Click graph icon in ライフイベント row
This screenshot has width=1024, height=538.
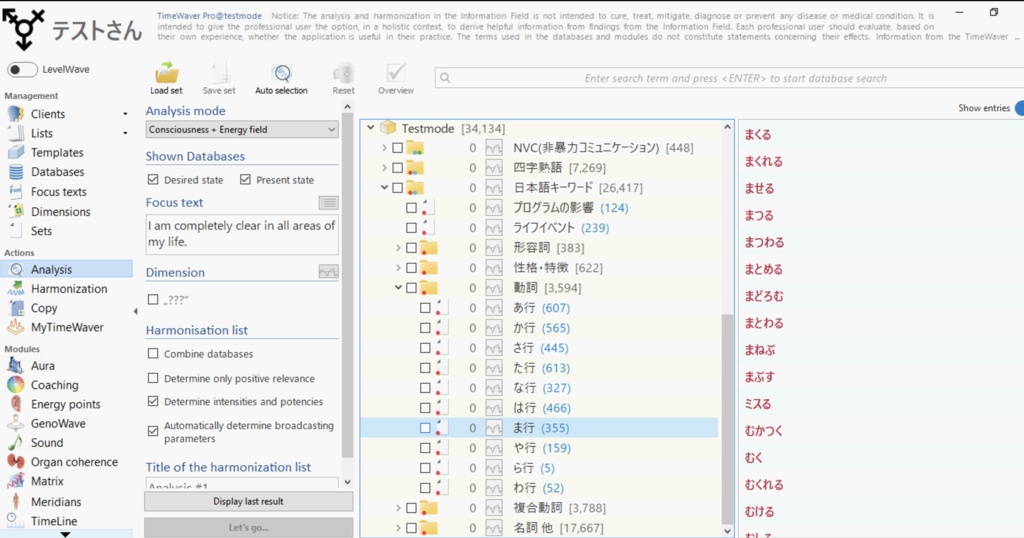[x=494, y=228]
